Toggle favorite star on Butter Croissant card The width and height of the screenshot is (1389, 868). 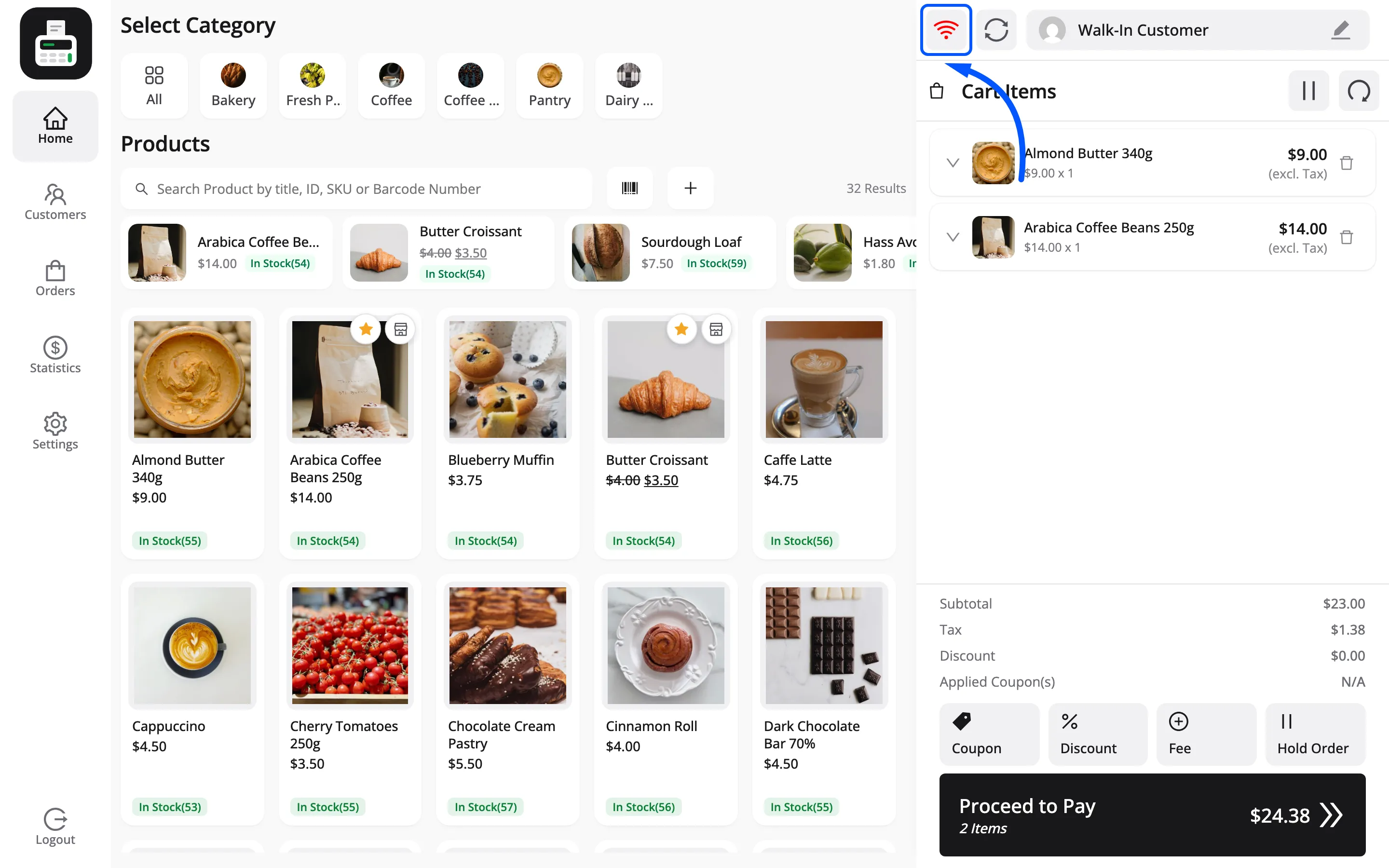click(681, 329)
